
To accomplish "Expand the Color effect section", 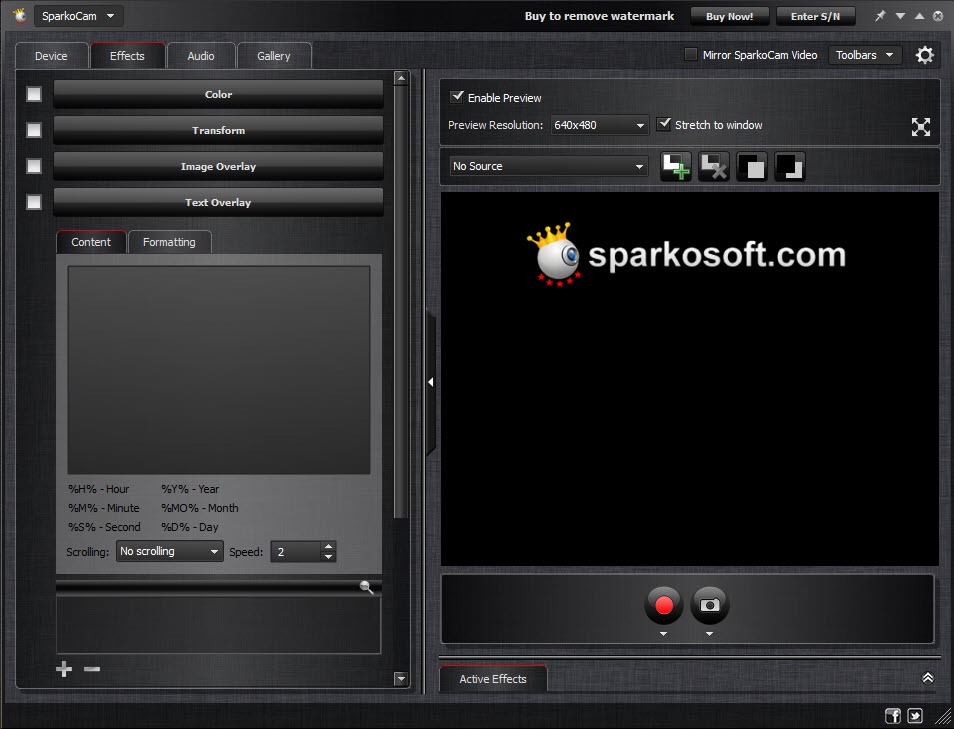I will pos(218,94).
